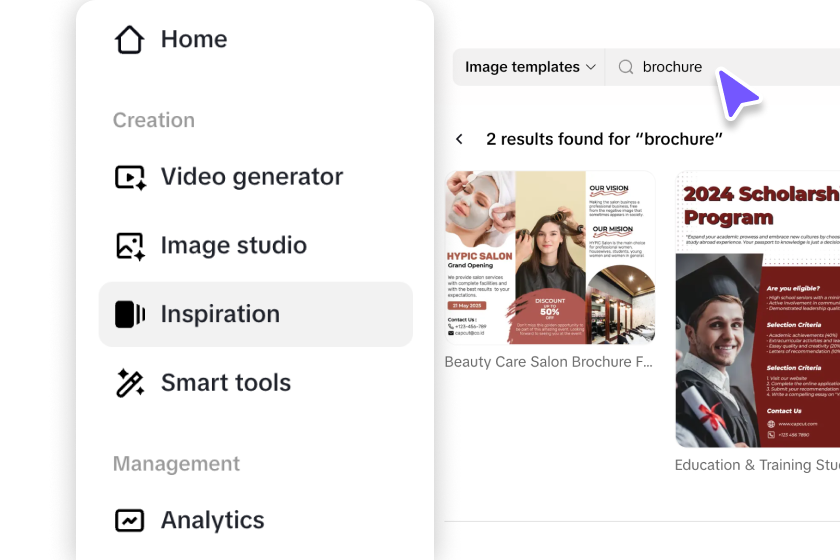Click the Smart tools wand icon
Image resolution: width=840 pixels, height=560 pixels.
(130, 383)
